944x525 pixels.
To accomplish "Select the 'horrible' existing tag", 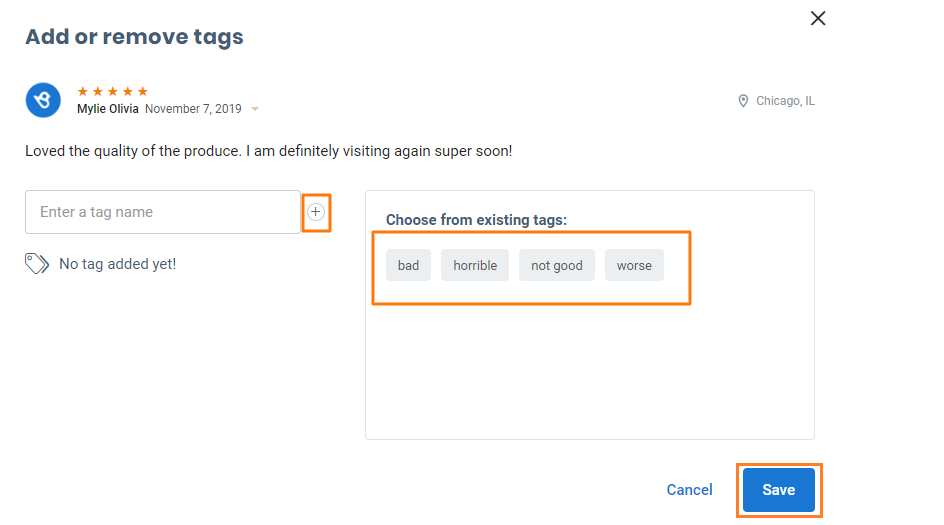I will click(x=475, y=265).
